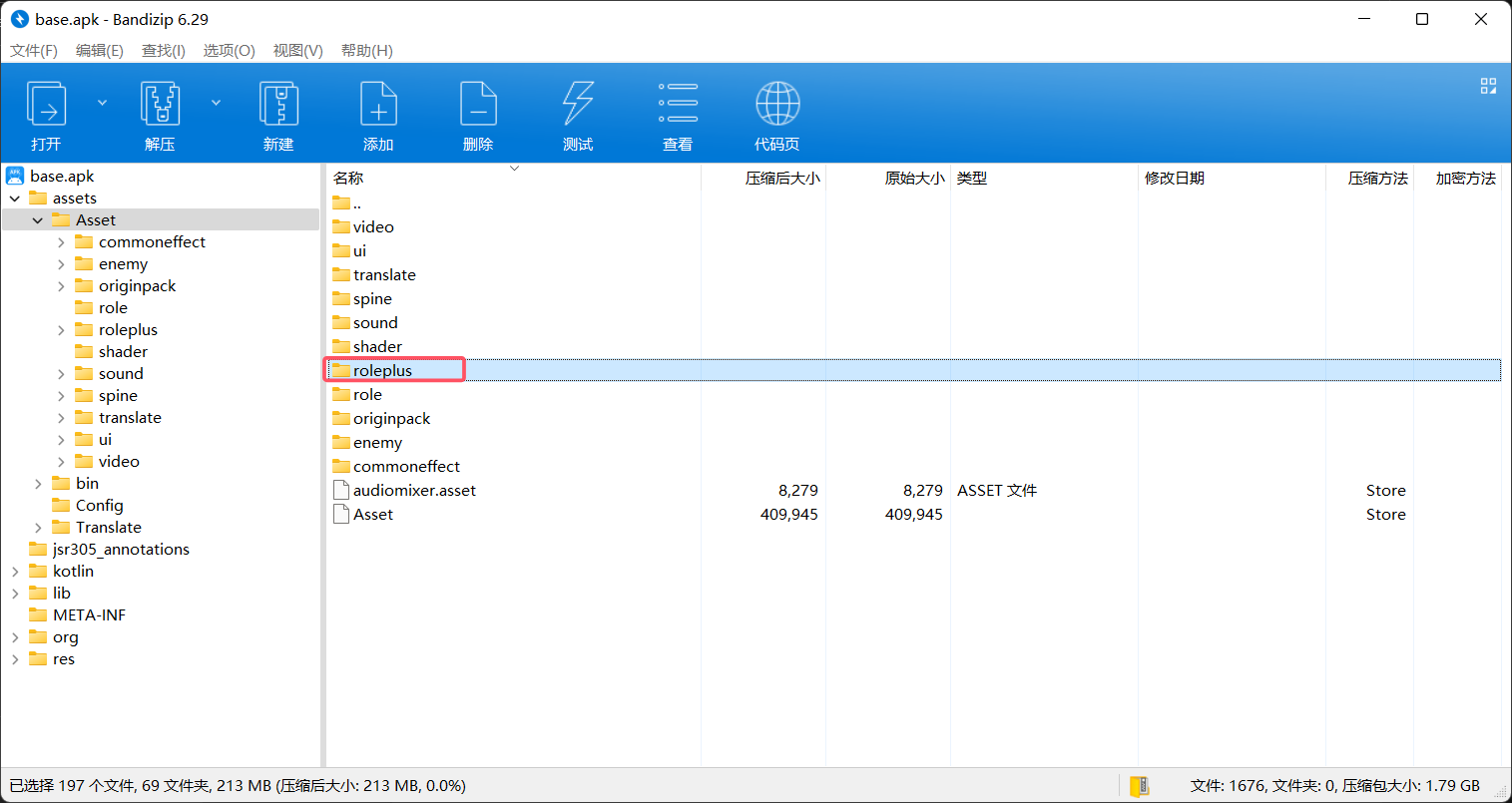Viewport: 1512px width, 803px height.
Task: Expand the bin tree node
Action: point(38,484)
